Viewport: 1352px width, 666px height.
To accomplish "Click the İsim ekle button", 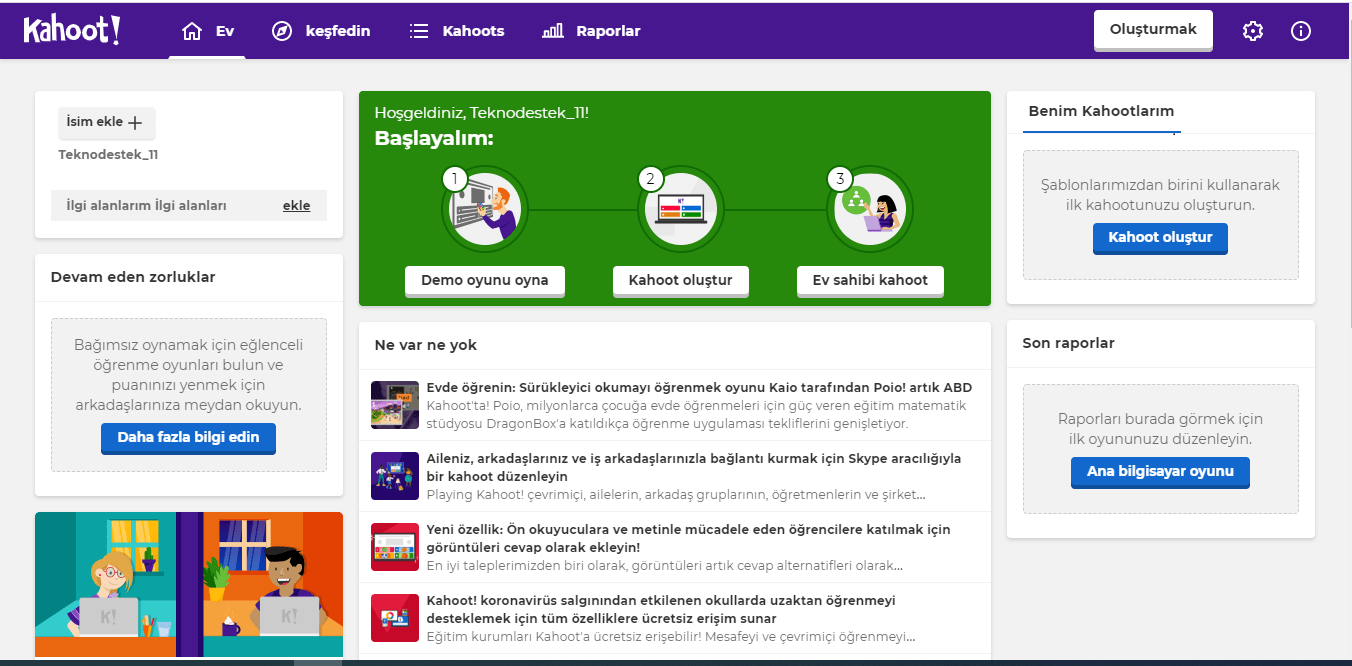I will pos(106,122).
